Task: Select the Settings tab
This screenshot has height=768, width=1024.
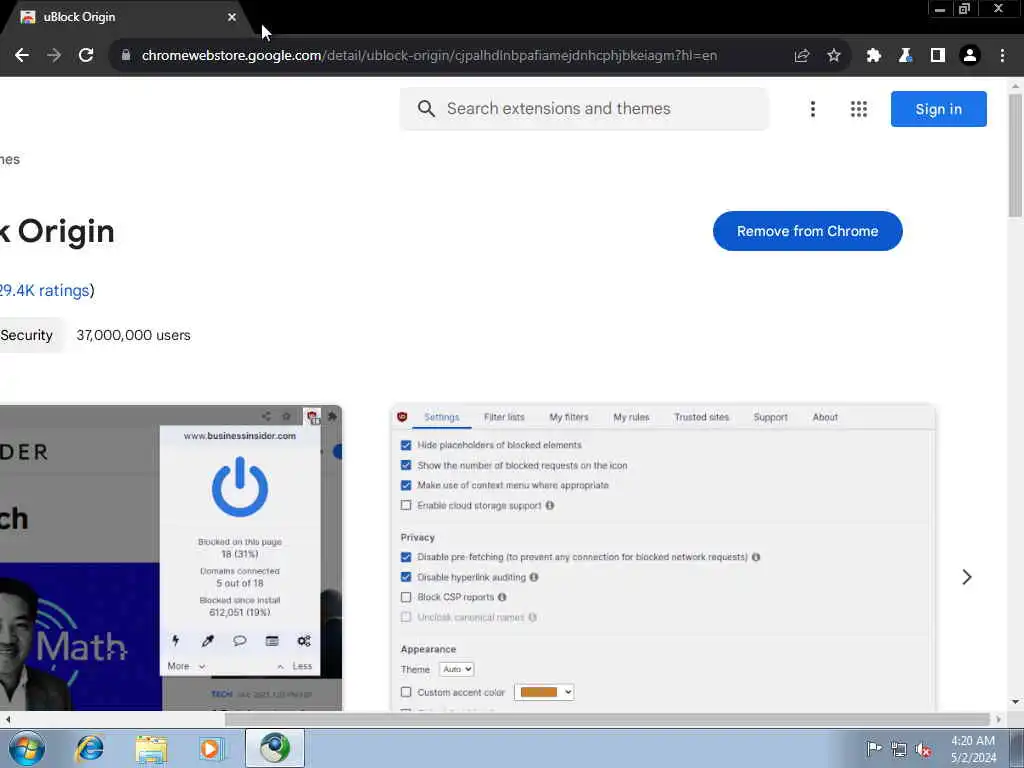Action: [x=441, y=417]
